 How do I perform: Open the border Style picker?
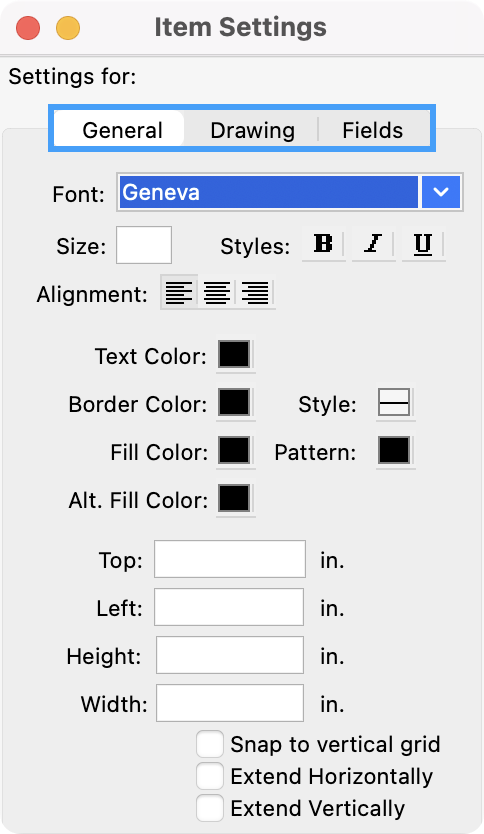[394, 403]
